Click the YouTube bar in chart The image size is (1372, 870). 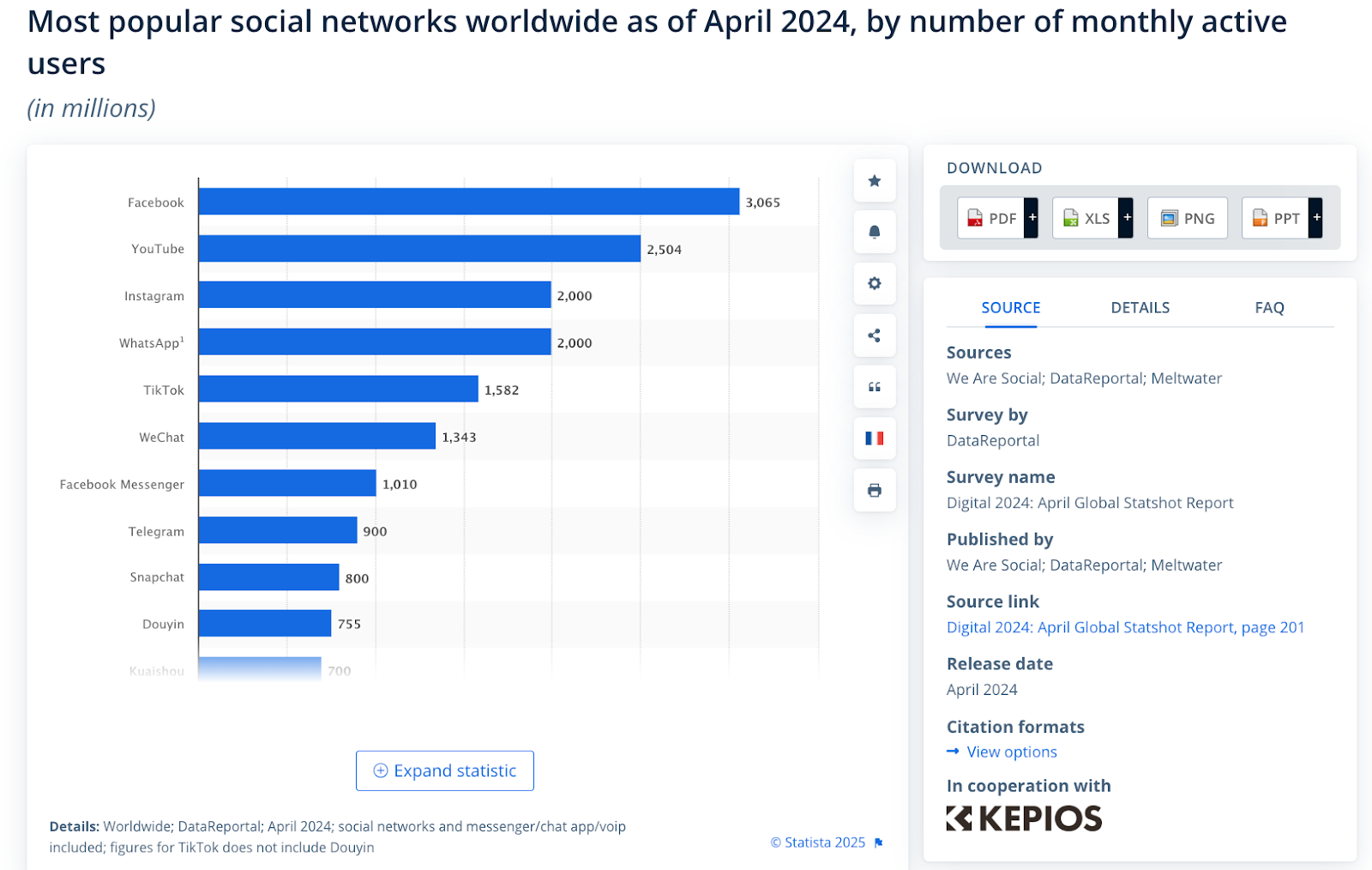[419, 249]
